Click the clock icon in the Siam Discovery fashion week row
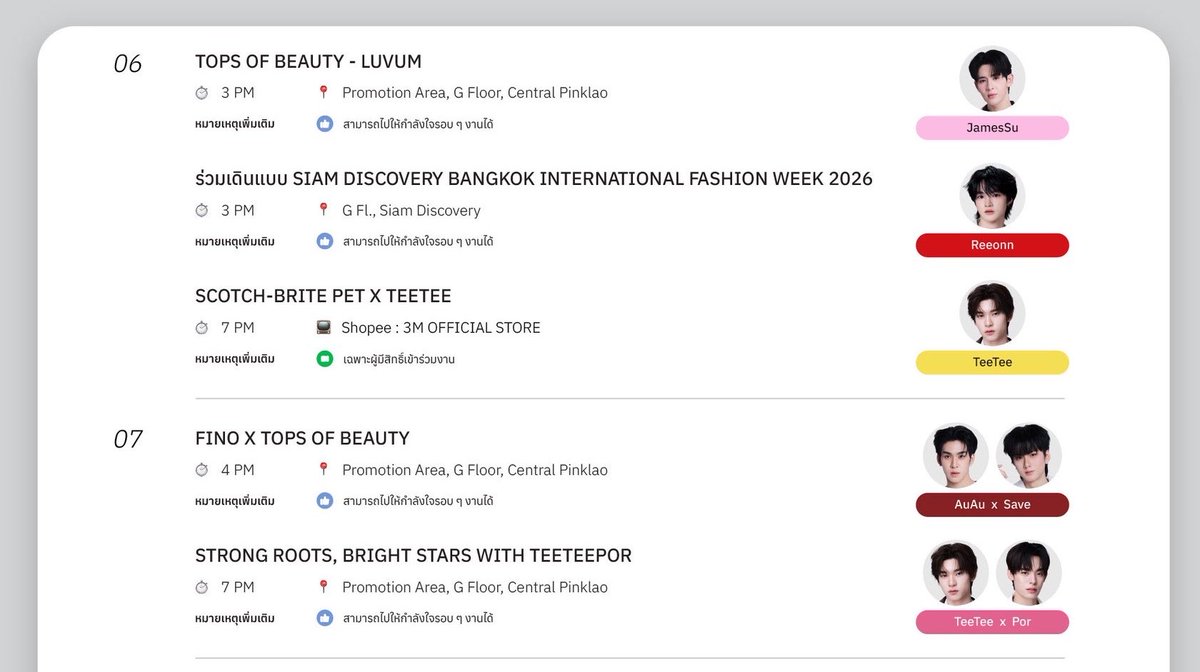The width and height of the screenshot is (1200, 672). [202, 211]
